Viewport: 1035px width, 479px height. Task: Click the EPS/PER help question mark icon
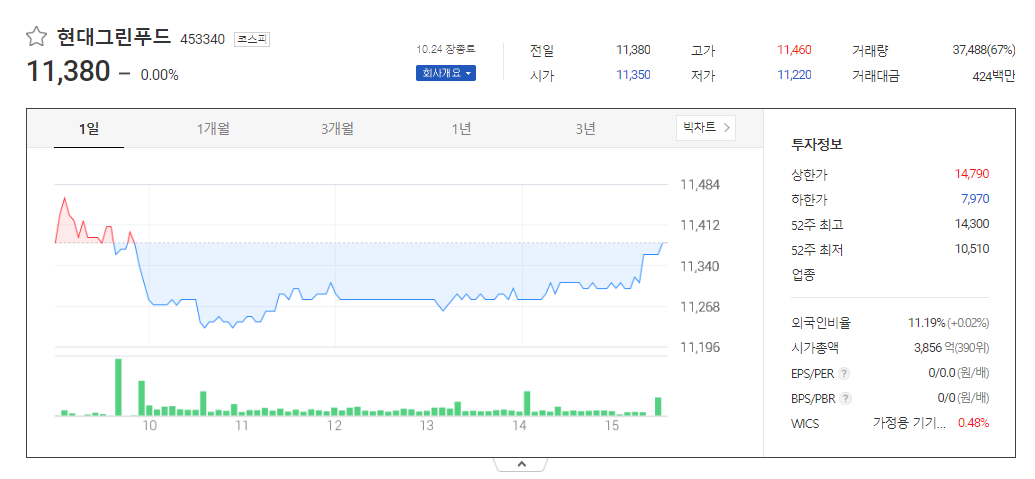(x=844, y=373)
